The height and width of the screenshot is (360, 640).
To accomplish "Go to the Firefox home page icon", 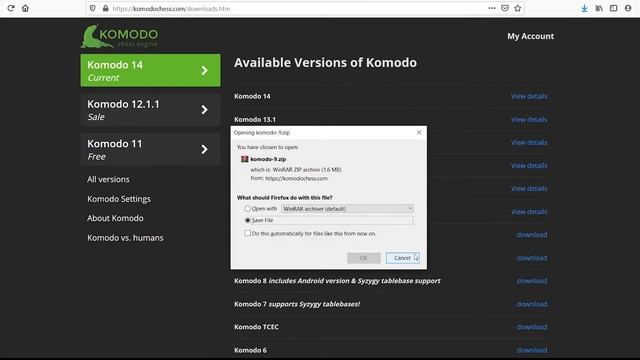I will (25, 8).
